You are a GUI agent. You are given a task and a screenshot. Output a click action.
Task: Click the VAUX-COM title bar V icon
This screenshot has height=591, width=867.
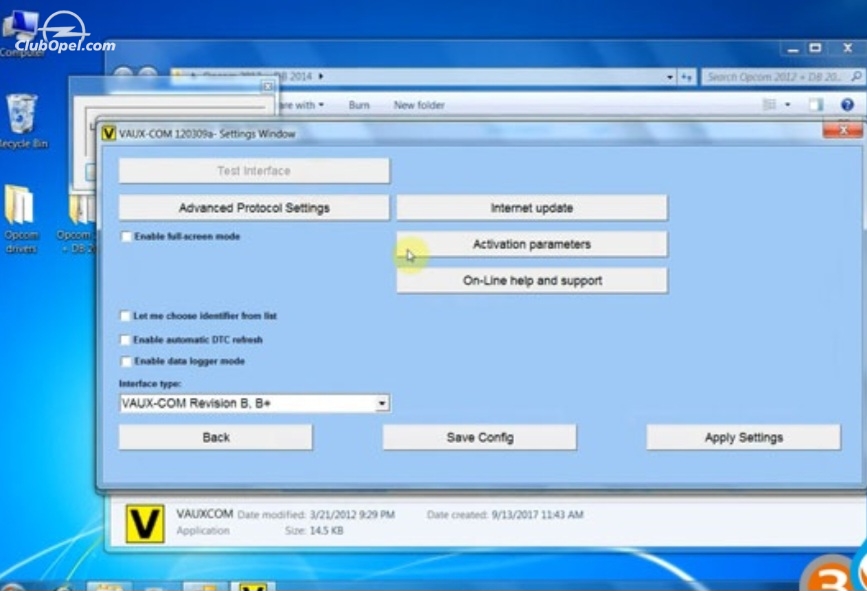(x=108, y=133)
